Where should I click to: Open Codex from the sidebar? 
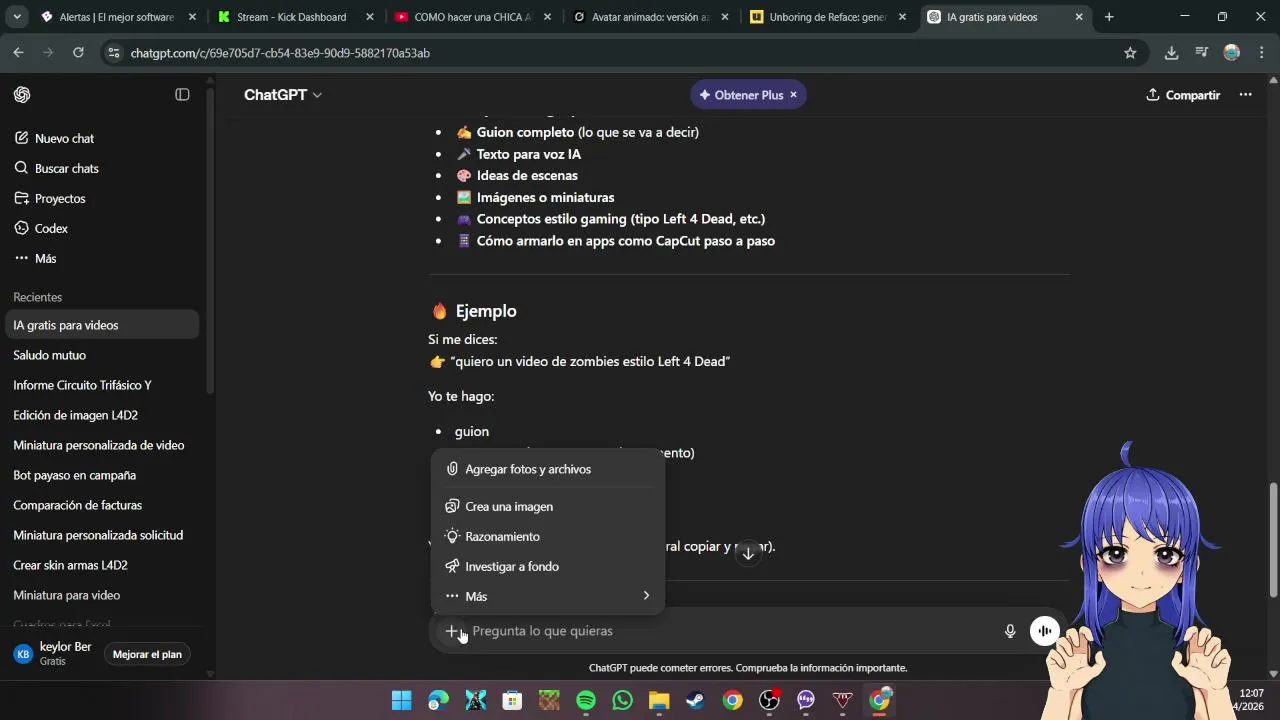(102, 229)
